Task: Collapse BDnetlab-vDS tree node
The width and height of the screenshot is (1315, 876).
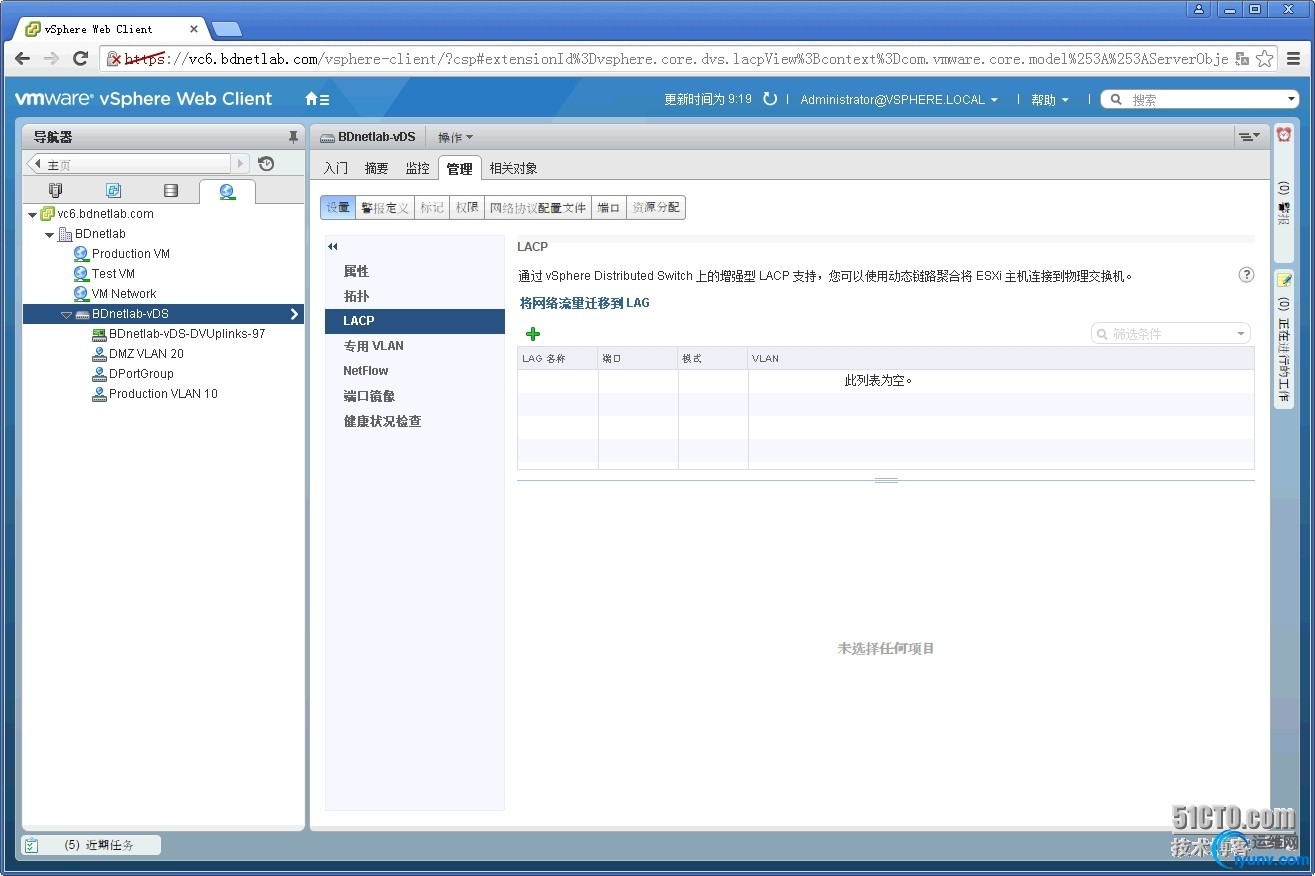Action: [x=66, y=315]
